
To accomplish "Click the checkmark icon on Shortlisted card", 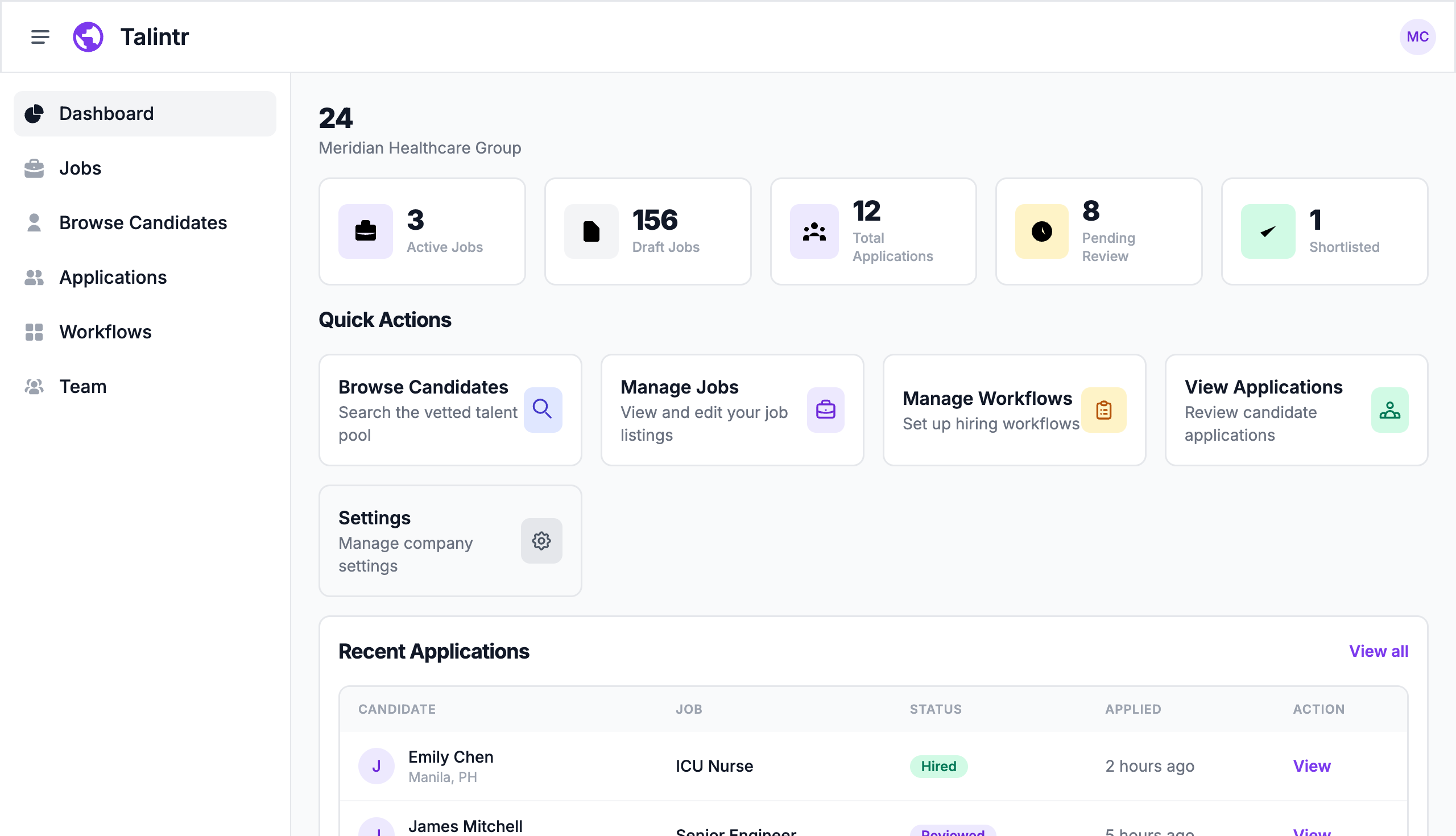I will click(1268, 231).
